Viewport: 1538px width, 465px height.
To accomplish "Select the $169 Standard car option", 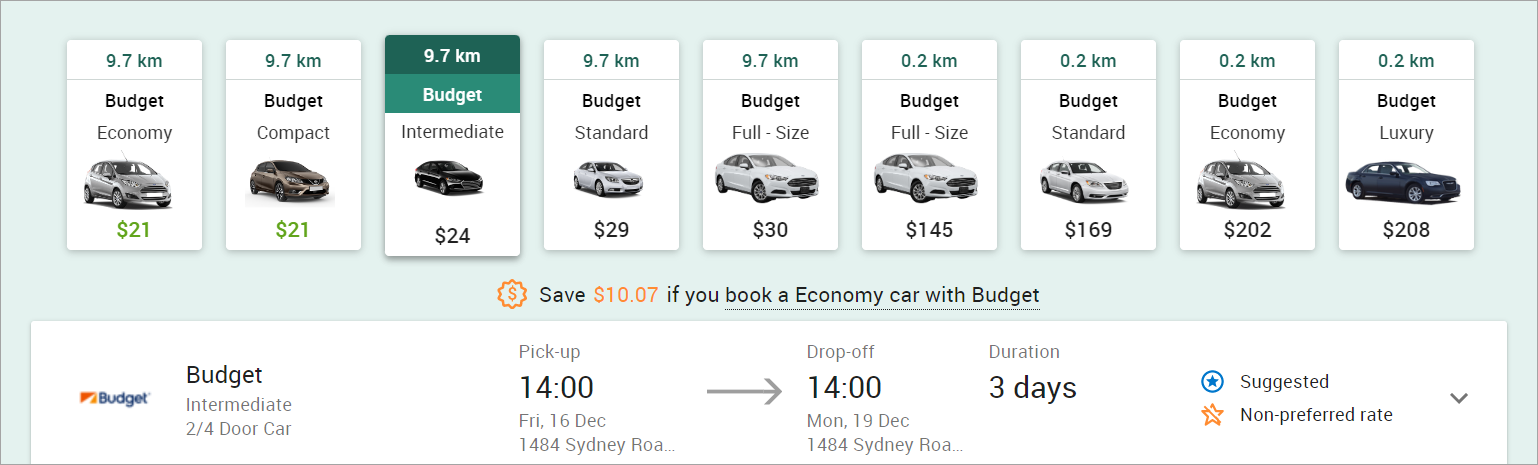I will tap(1088, 145).
